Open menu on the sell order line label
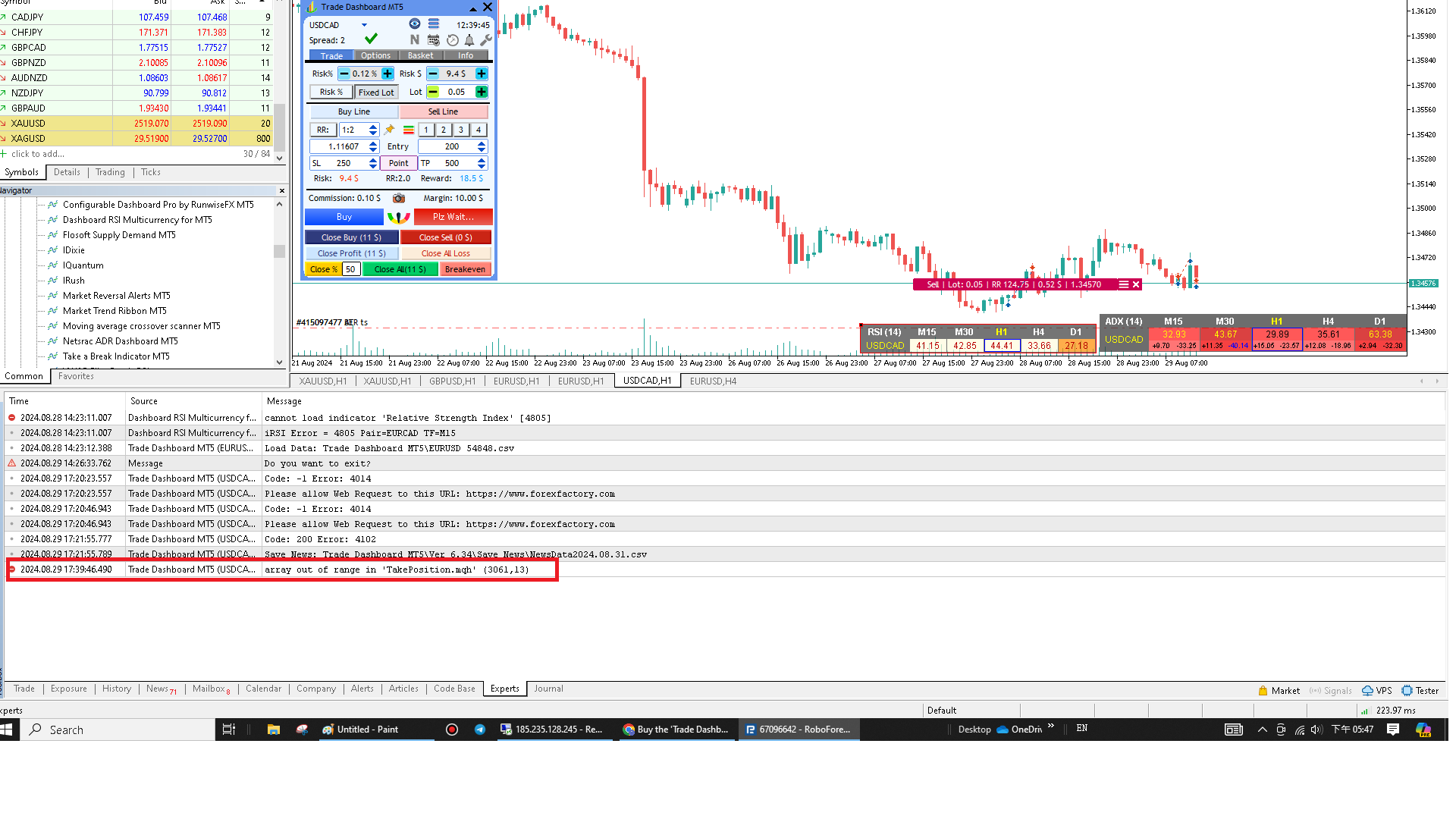Viewport: 1456px width, 819px height. [1123, 284]
